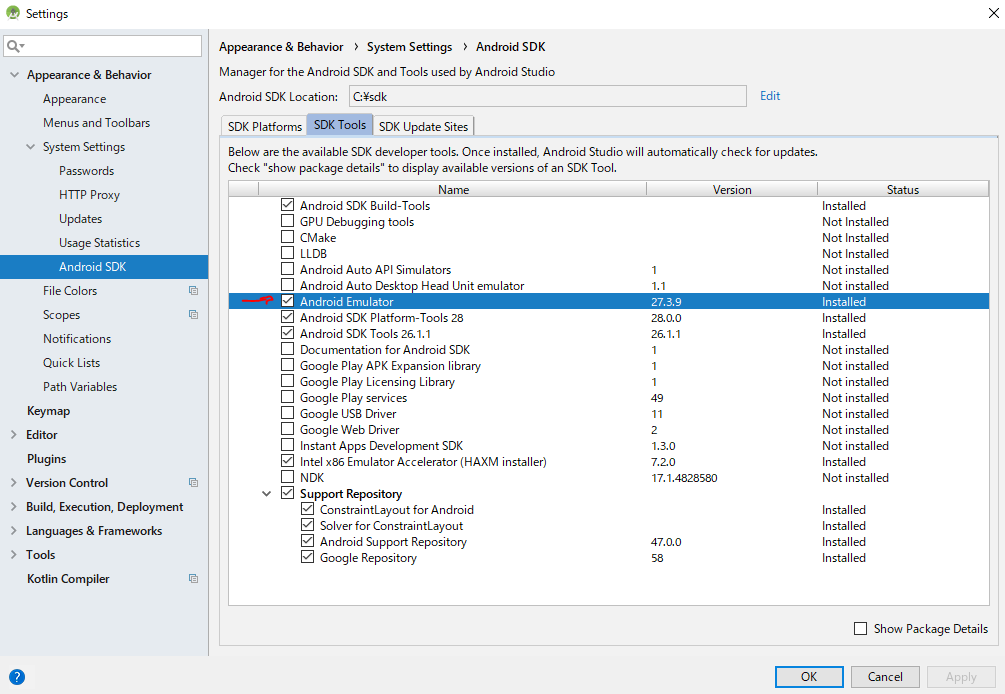Enable the CMake checkbox
The width and height of the screenshot is (1005, 694).
coord(287,237)
